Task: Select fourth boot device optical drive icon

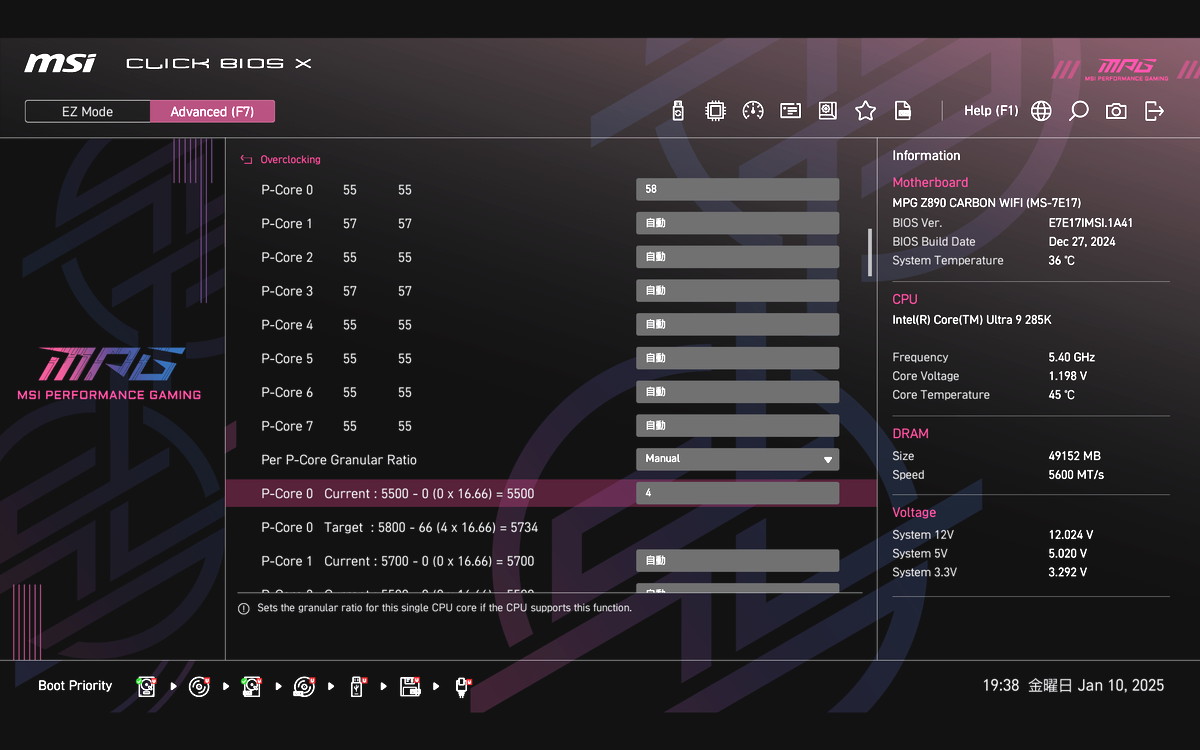Action: pos(304,686)
